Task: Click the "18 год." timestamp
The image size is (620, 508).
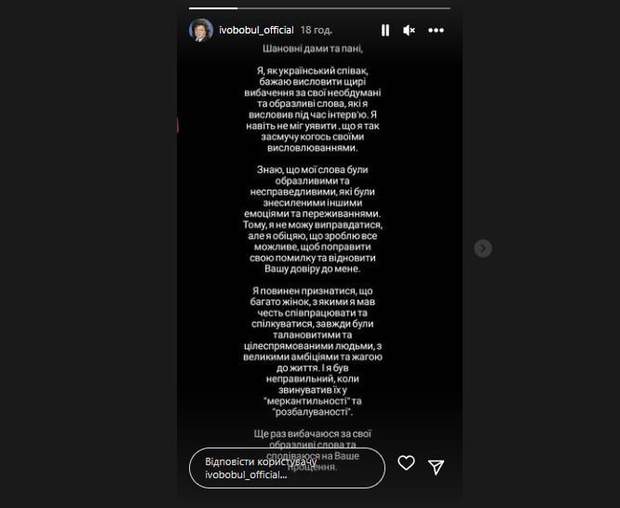Action: [x=316, y=30]
